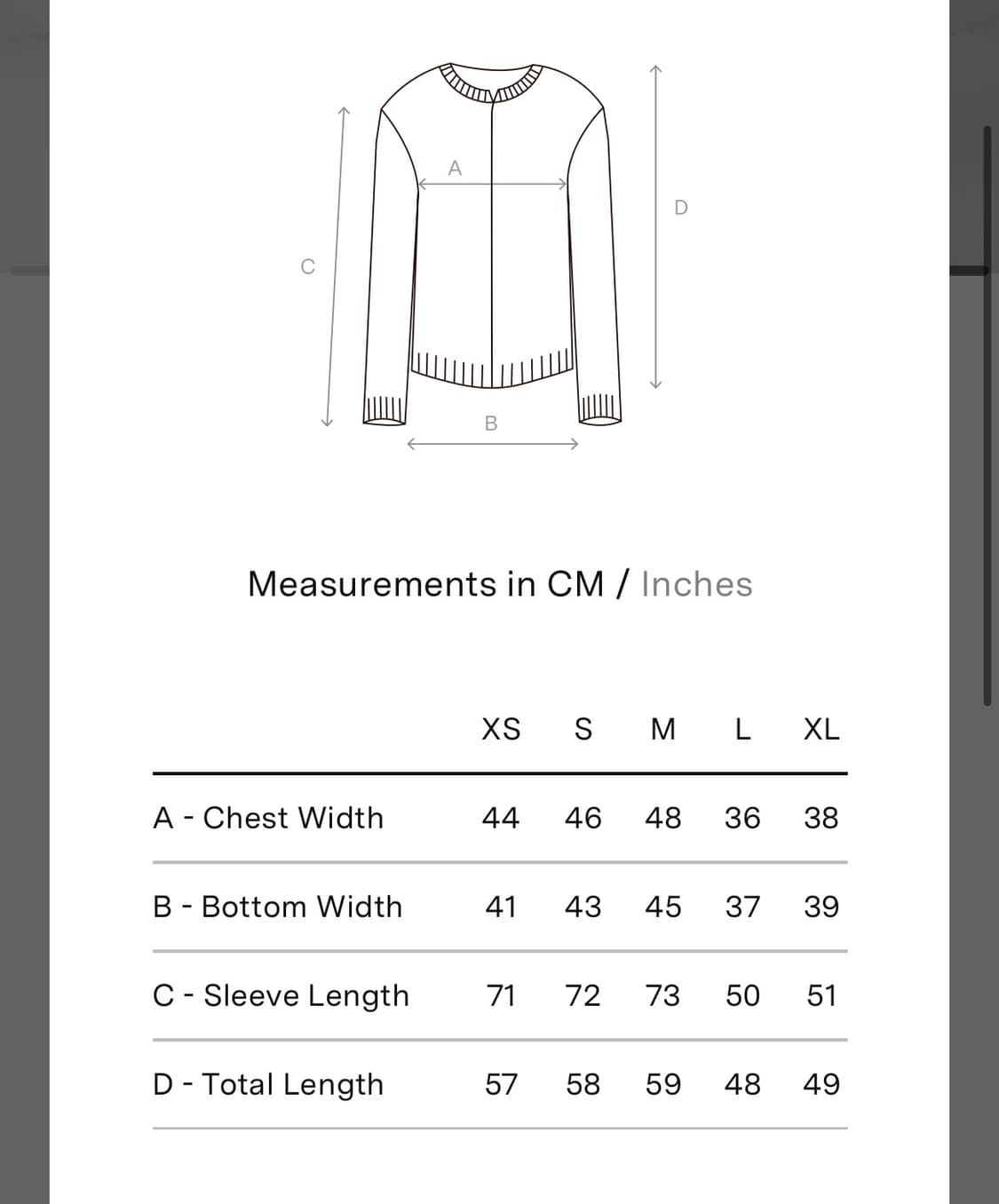Click the A label on the diagram

[x=455, y=168]
